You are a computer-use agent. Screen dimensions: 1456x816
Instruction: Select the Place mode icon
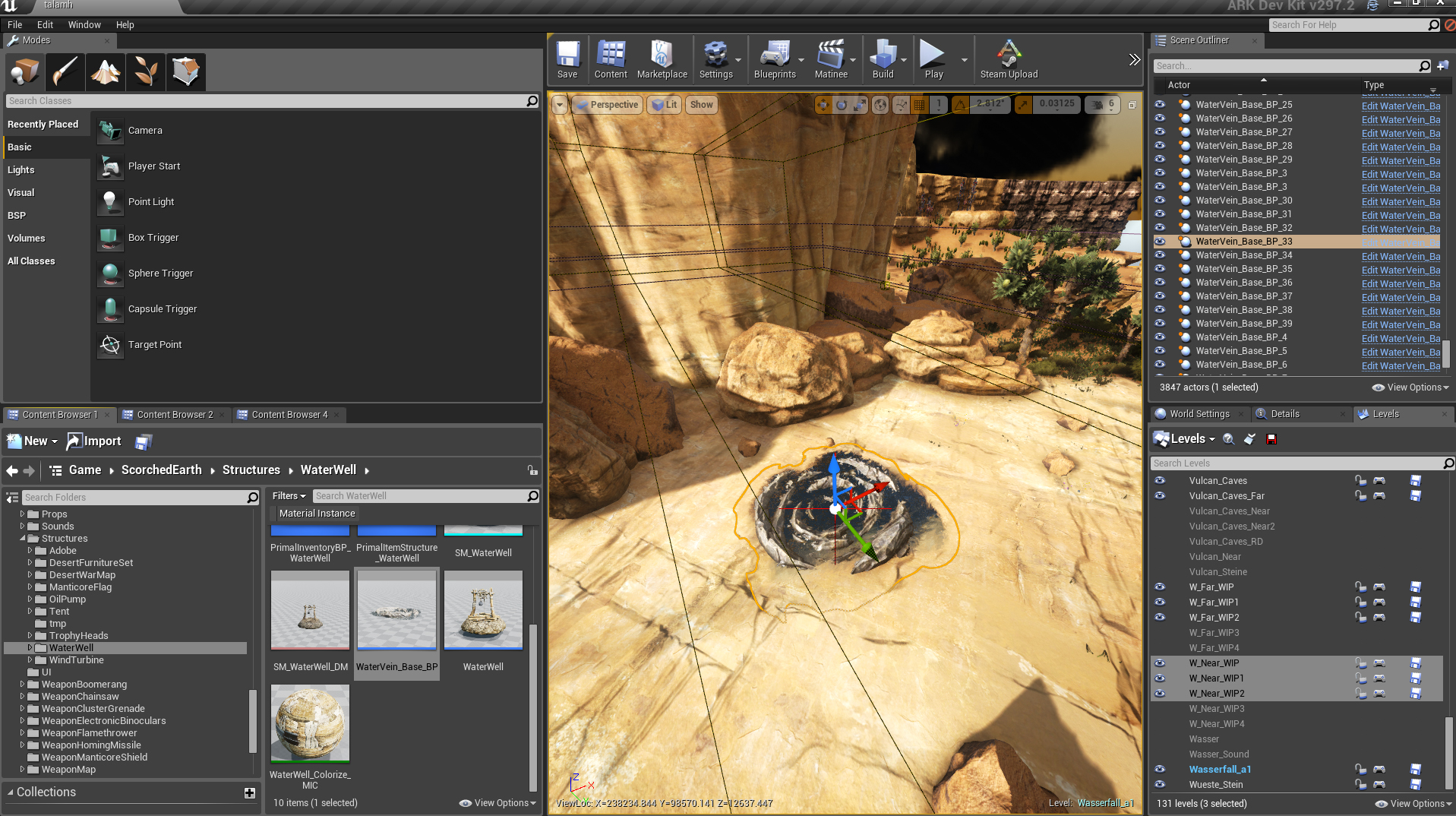pyautogui.click(x=25, y=72)
